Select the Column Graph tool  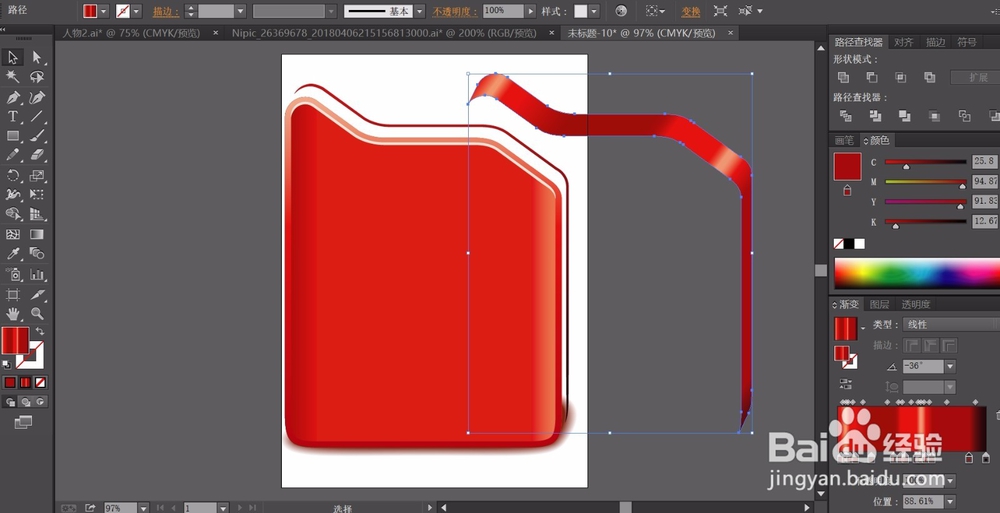coord(37,274)
